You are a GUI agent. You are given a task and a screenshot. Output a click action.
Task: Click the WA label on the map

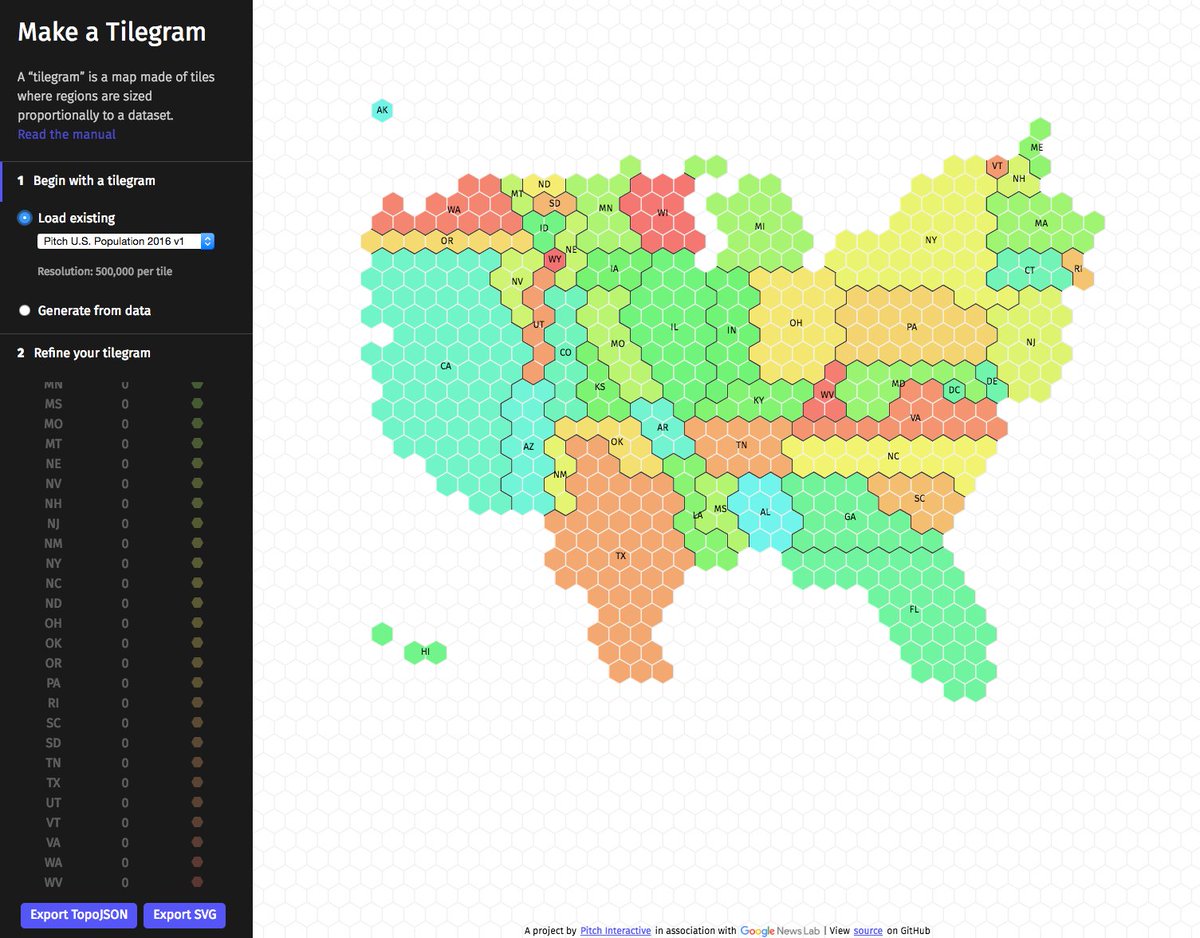[x=454, y=210]
